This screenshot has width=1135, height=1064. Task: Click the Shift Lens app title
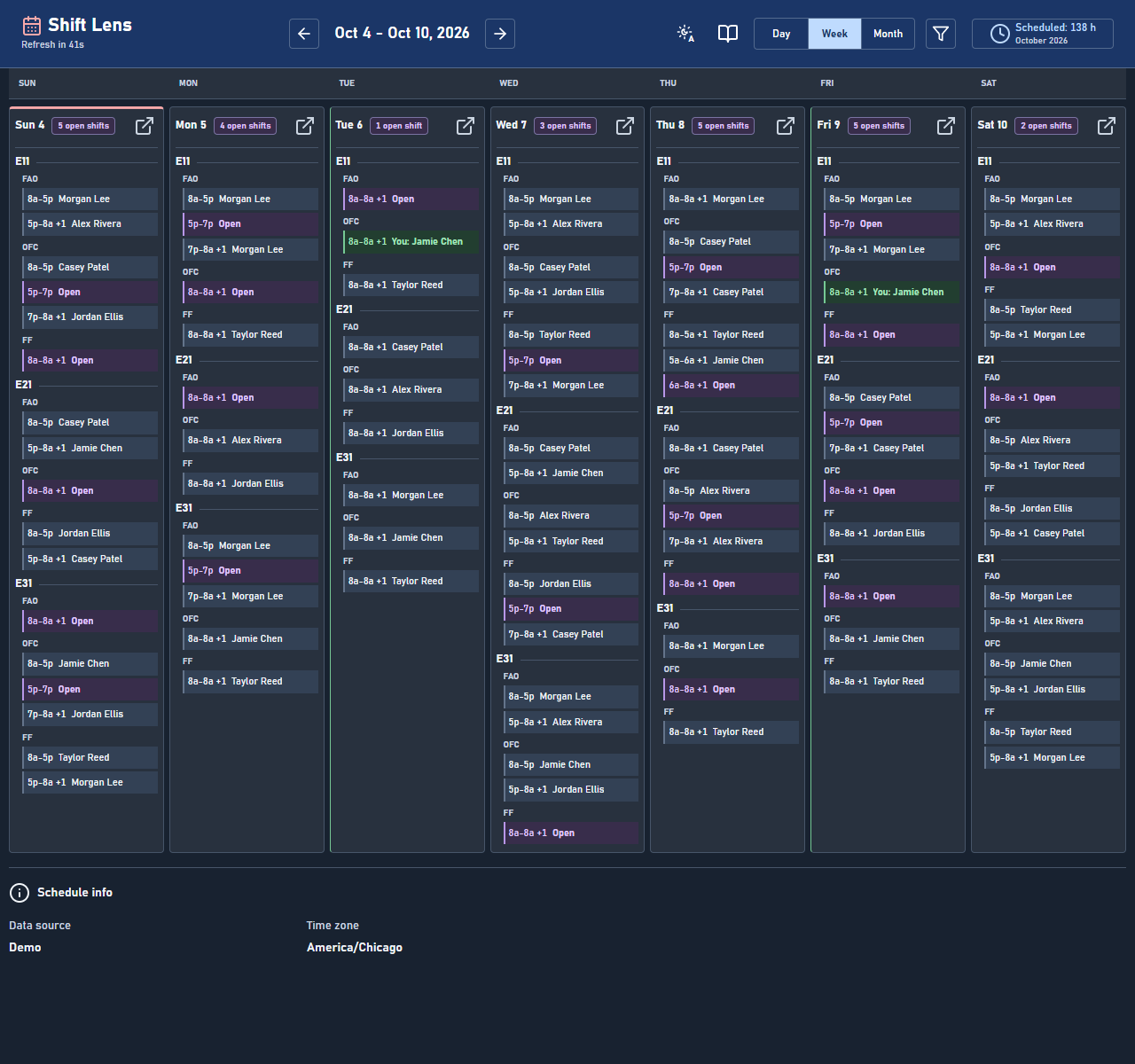(90, 25)
